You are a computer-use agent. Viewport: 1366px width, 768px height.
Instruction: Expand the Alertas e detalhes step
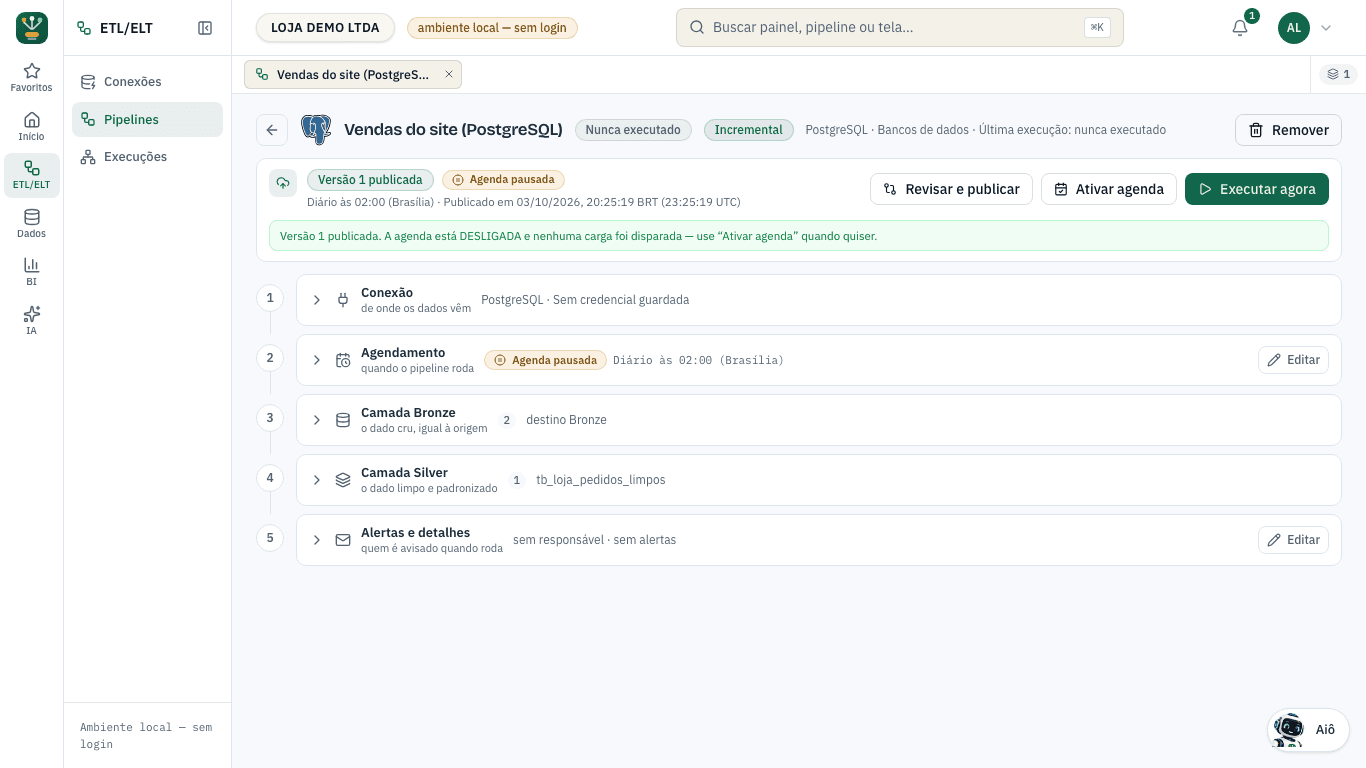coord(317,540)
